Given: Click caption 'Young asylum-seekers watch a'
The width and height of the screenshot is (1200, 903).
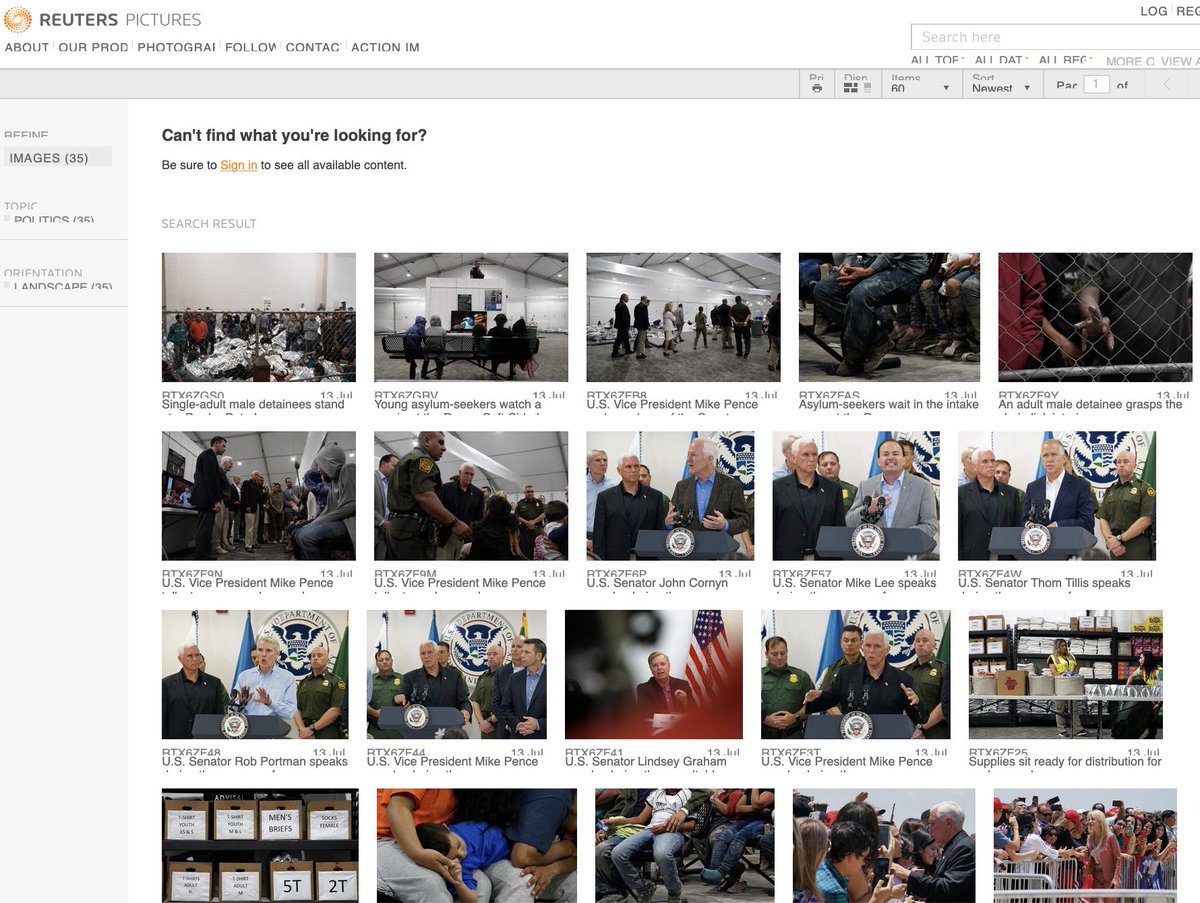Looking at the screenshot, I should pyautogui.click(x=458, y=404).
